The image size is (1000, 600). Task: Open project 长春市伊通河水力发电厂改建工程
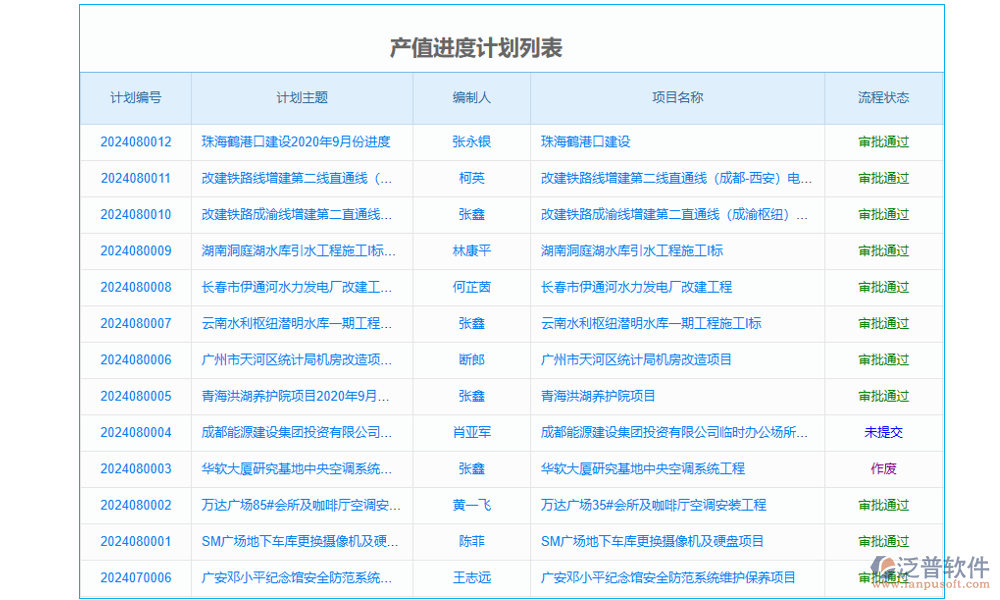[638, 287]
